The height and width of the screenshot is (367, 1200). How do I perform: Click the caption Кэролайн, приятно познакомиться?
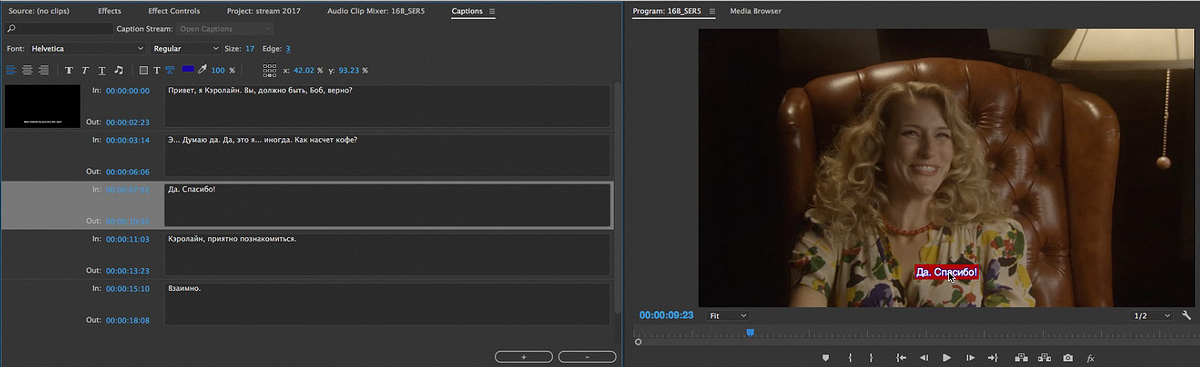[387, 255]
